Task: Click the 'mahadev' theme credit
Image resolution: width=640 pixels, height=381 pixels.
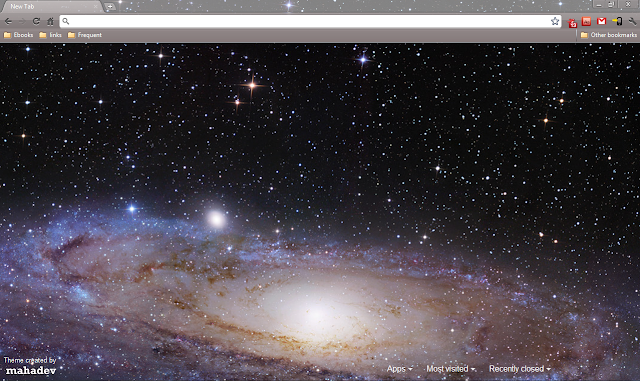Action: pyautogui.click(x=31, y=371)
